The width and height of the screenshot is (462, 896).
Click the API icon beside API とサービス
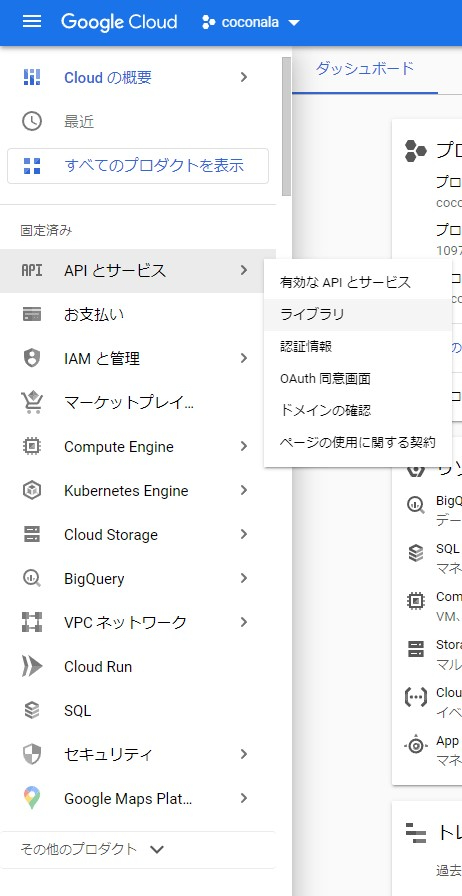pos(32,270)
